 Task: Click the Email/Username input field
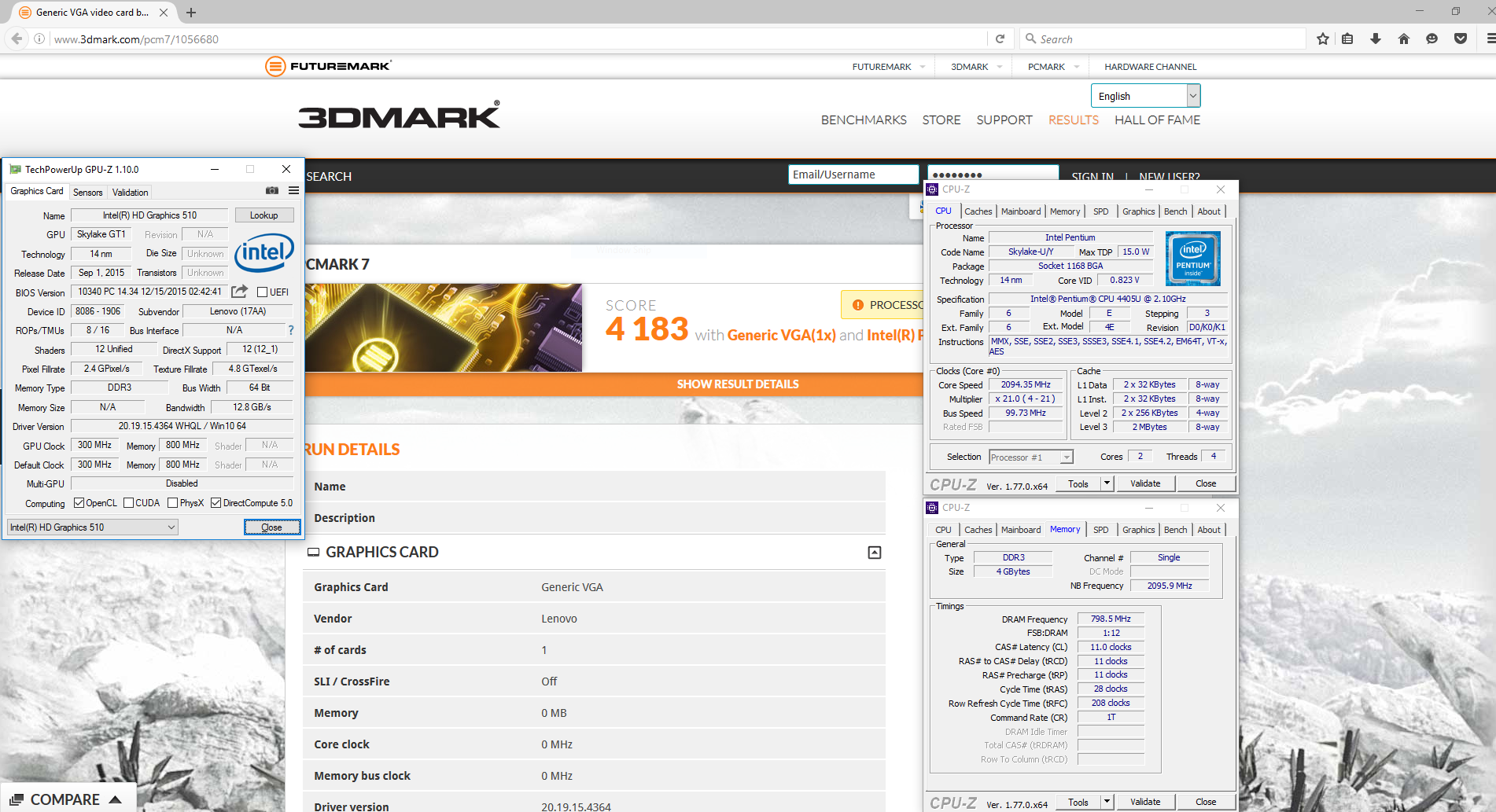coord(853,175)
